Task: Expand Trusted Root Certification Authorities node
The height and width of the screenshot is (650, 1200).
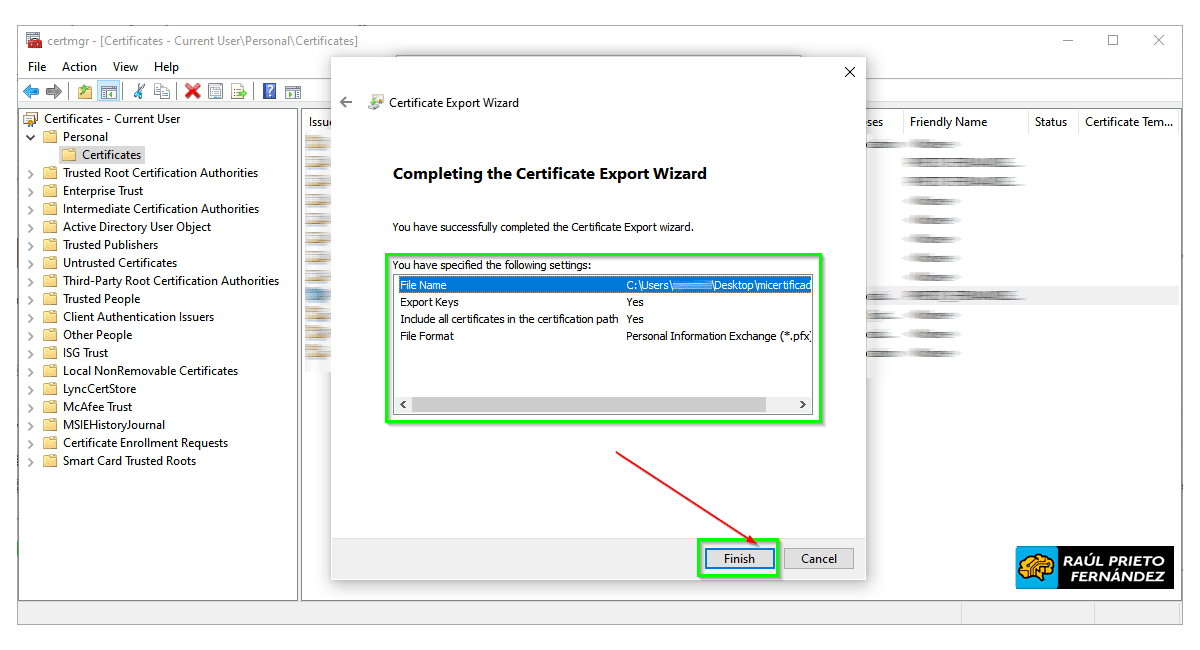Action: (31, 173)
